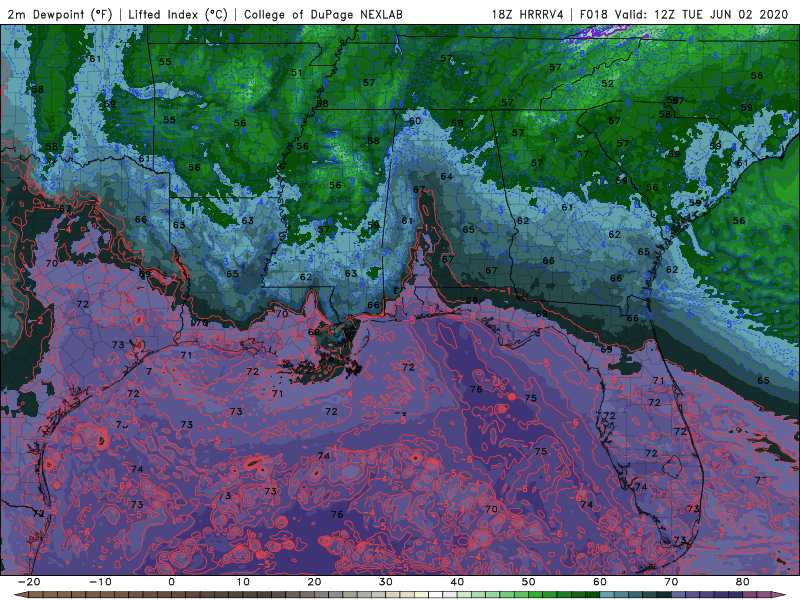This screenshot has height=600, width=800.
Task: Click the "30" label on the color scale
Action: 386,582
